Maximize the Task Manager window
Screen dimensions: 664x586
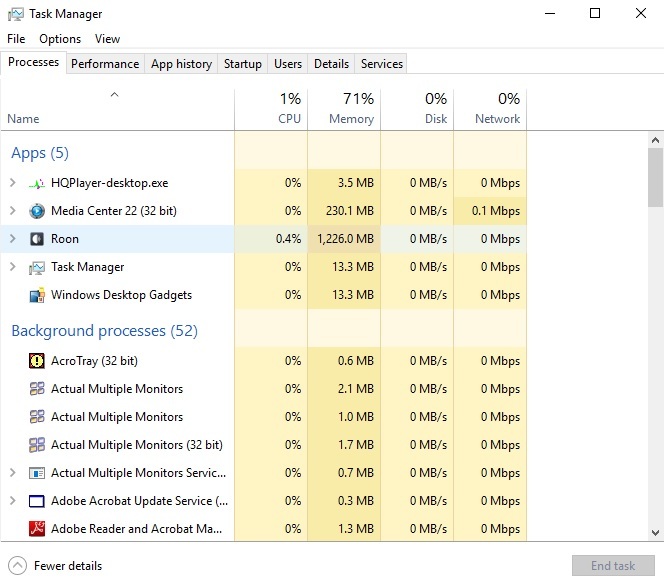click(595, 14)
